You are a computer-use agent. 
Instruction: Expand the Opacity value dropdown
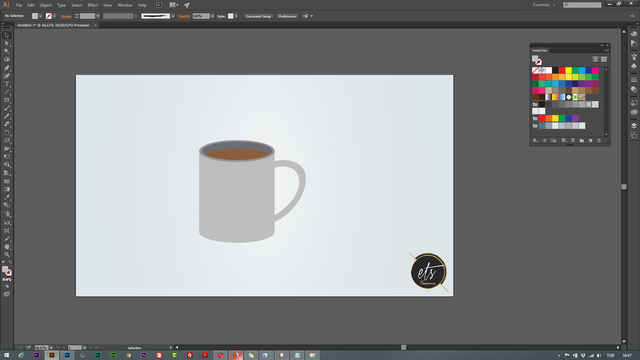click(x=213, y=16)
